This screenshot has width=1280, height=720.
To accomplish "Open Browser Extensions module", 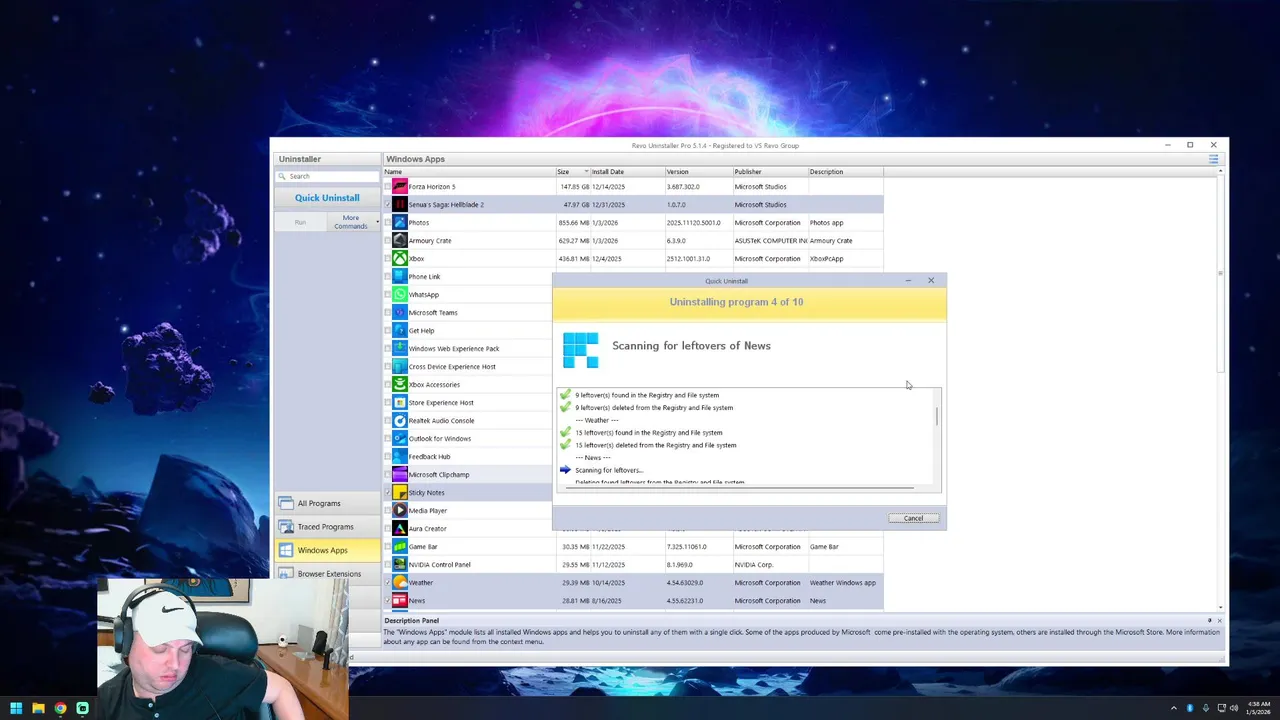I will pyautogui.click(x=327, y=574).
